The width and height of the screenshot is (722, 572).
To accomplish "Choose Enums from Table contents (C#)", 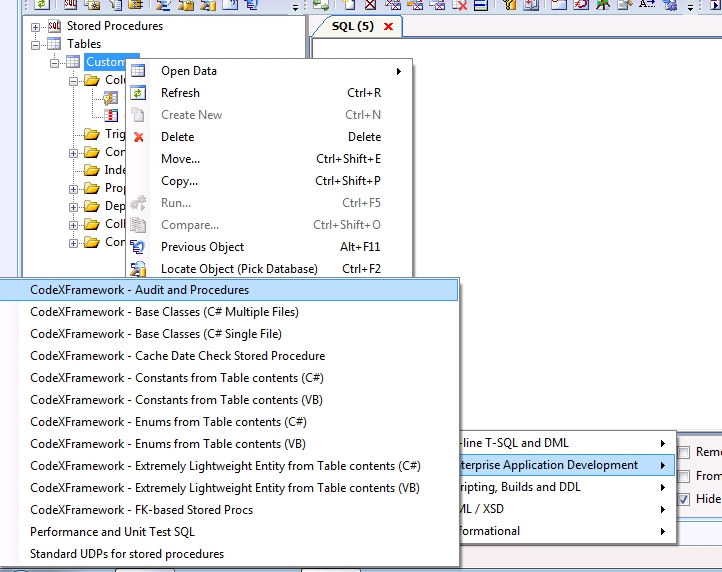I will click(x=229, y=422).
